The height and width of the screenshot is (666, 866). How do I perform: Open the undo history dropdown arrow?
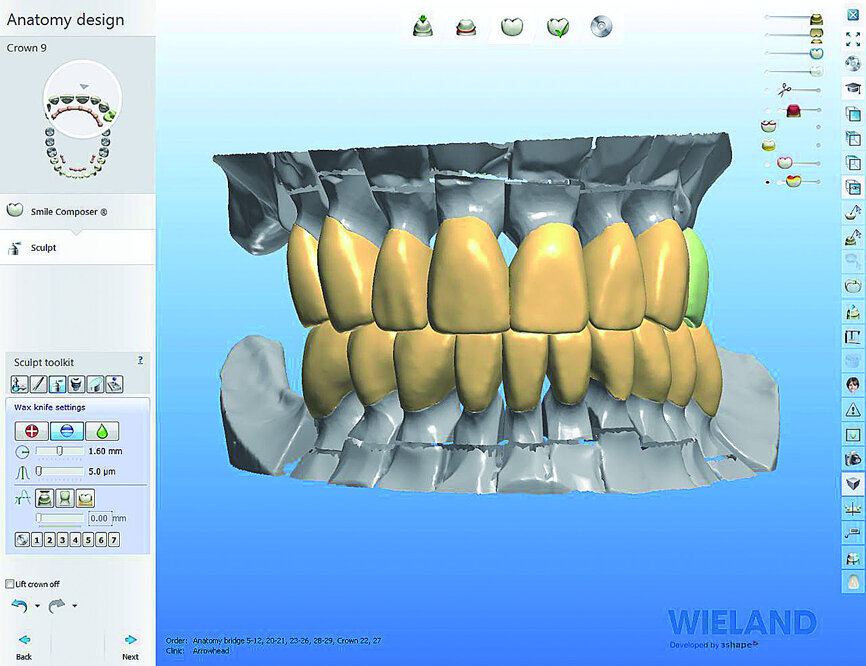(x=38, y=605)
